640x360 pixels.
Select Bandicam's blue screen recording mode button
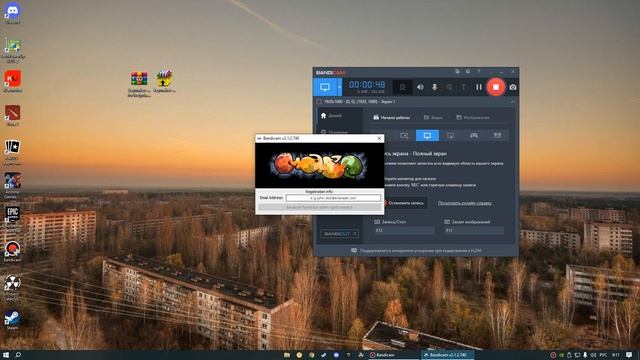(x=325, y=87)
